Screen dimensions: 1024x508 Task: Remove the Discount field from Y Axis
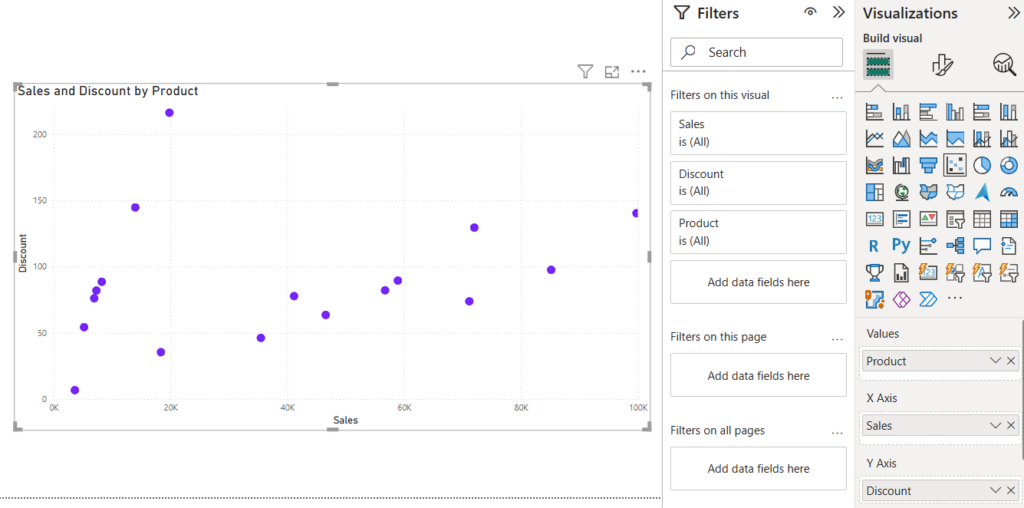click(1011, 490)
